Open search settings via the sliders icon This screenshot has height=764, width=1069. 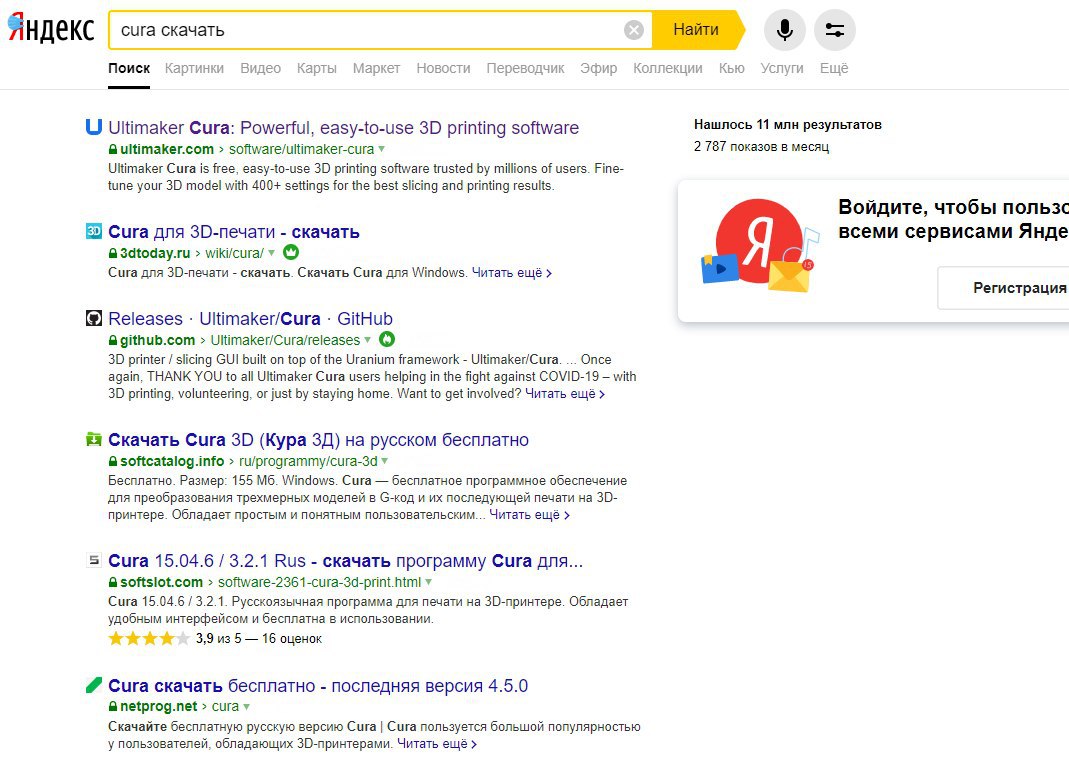(834, 30)
